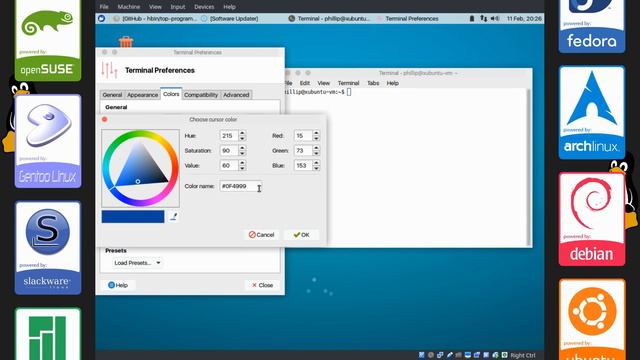Open the Advanced tab
This screenshot has width=640, height=360.
[236, 95]
